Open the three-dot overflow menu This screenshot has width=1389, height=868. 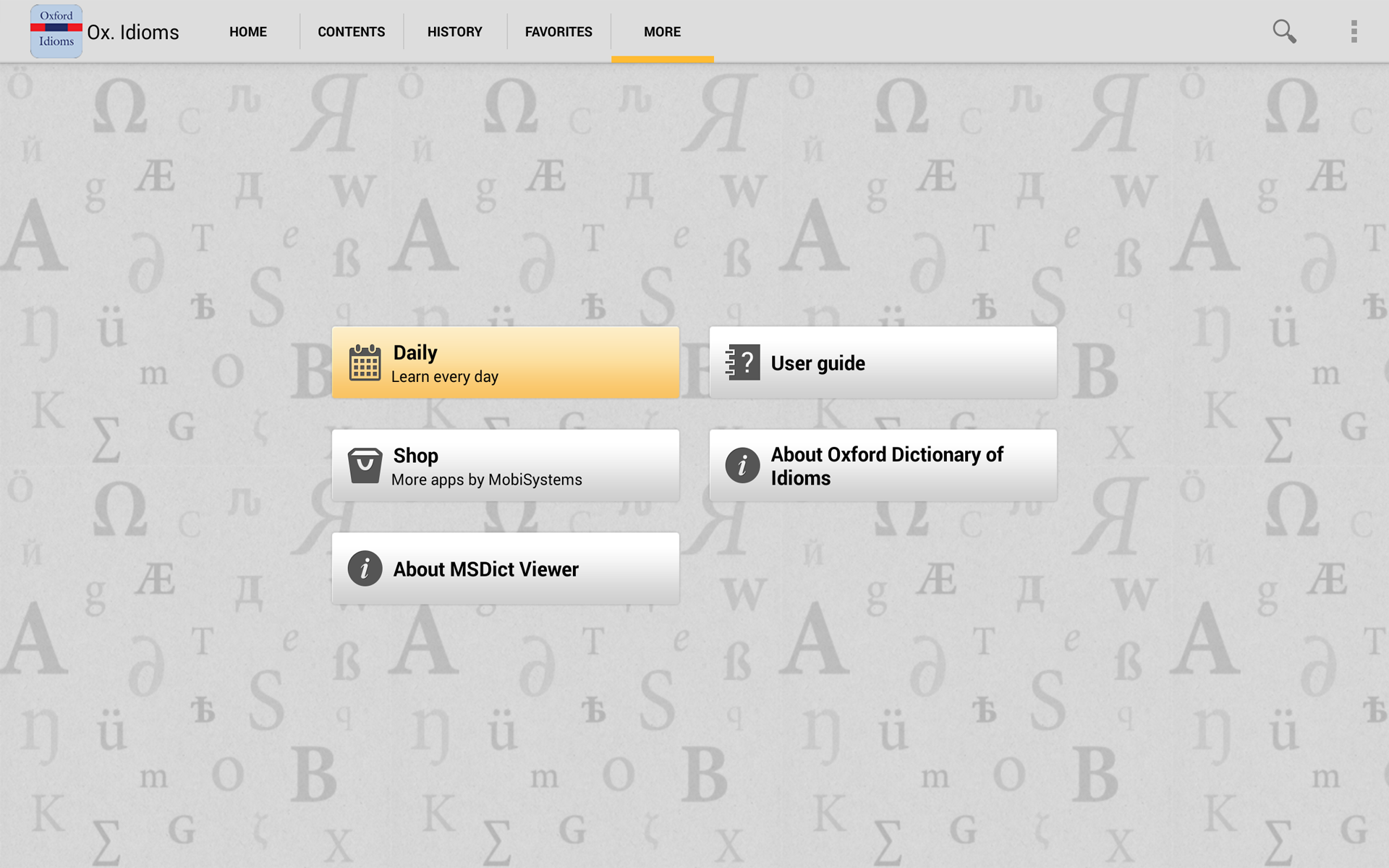tap(1354, 31)
